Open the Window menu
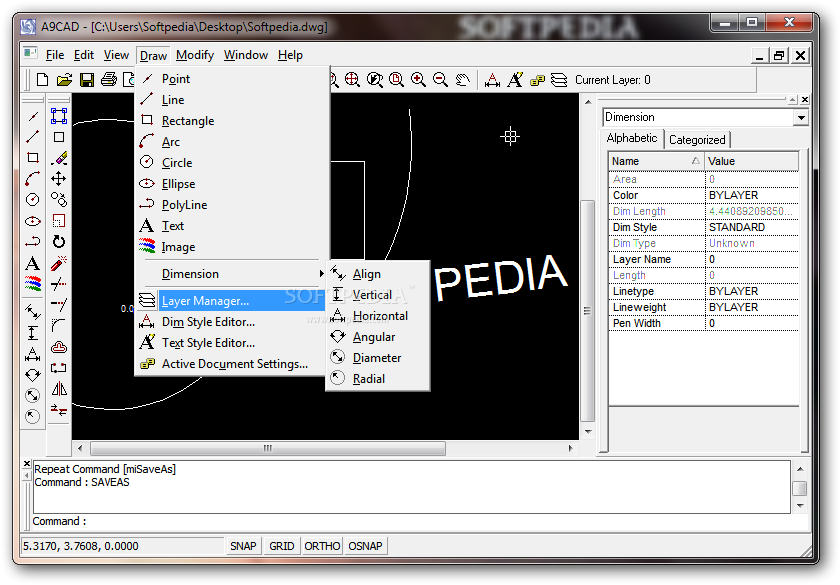Viewport: 840px width, 585px height. (245, 55)
